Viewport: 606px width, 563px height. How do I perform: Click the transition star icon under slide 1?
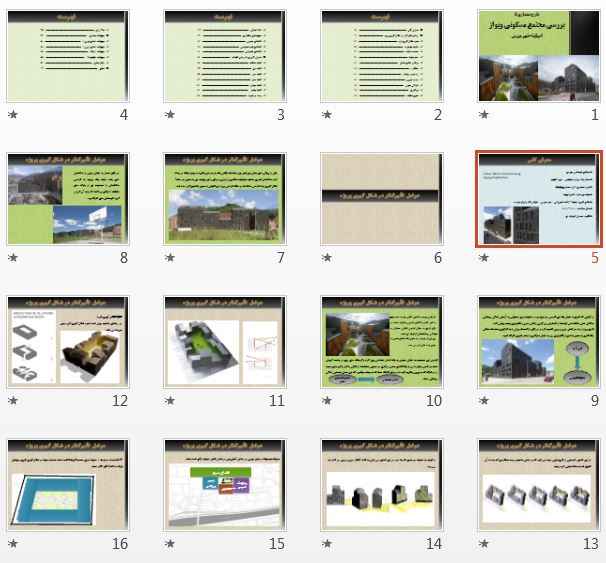click(x=484, y=115)
